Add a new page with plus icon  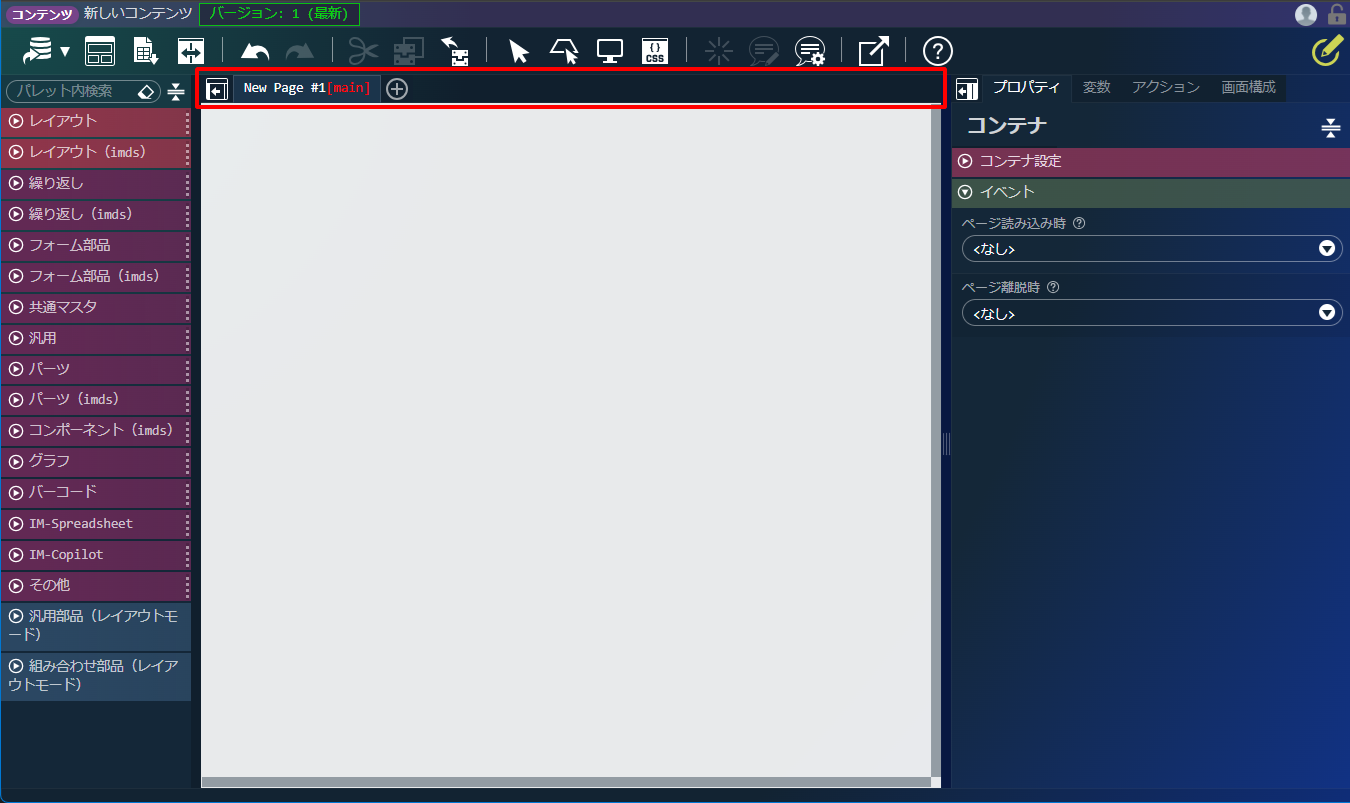[397, 89]
